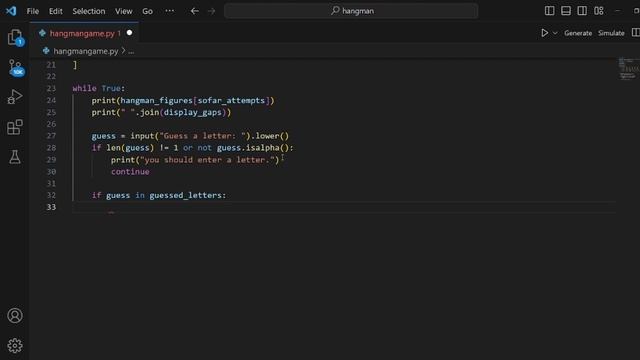Click hangmangame.py in the breadcrumb
640x360 pixels.
click(x=85, y=51)
